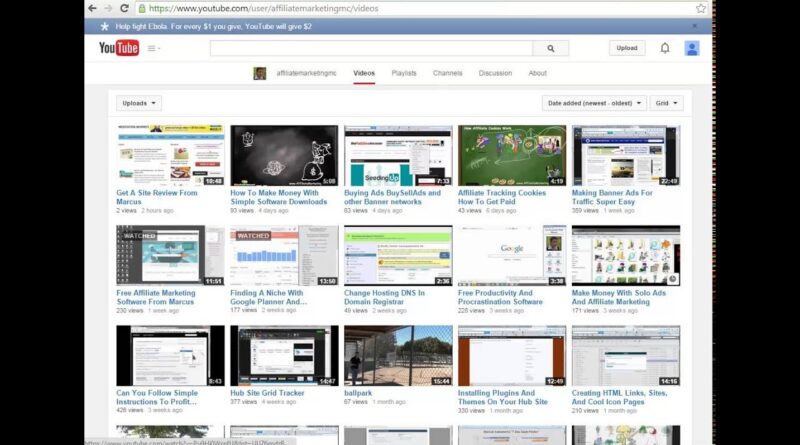Image resolution: width=800 pixels, height=445 pixels.
Task: Click into the YouTube search field
Action: click(370, 48)
